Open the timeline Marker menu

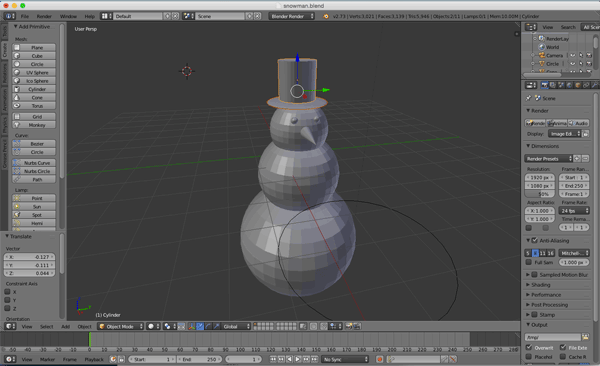pos(47,359)
